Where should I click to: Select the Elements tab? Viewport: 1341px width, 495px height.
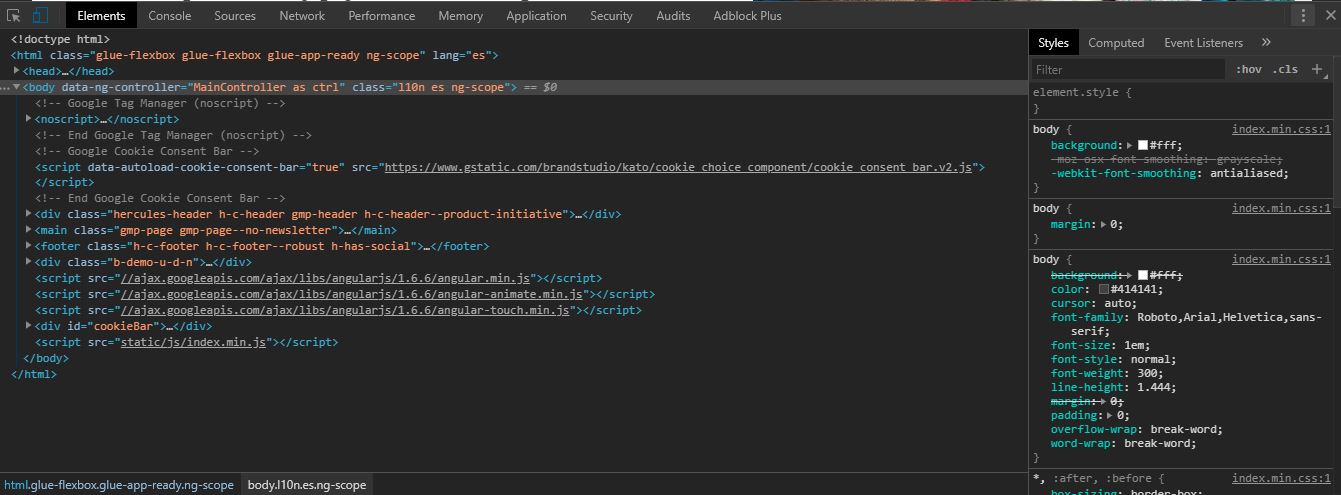pyautogui.click(x=101, y=16)
